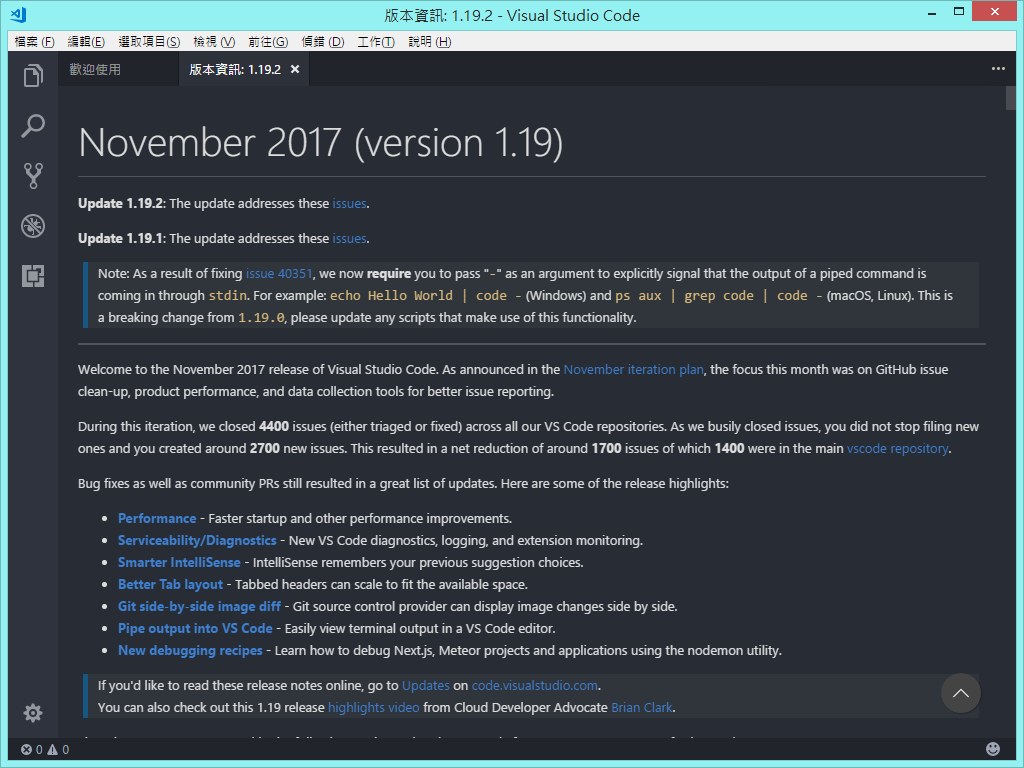Viewport: 1024px width, 768px height.
Task: Open the November iteration plan link
Action: click(x=633, y=370)
